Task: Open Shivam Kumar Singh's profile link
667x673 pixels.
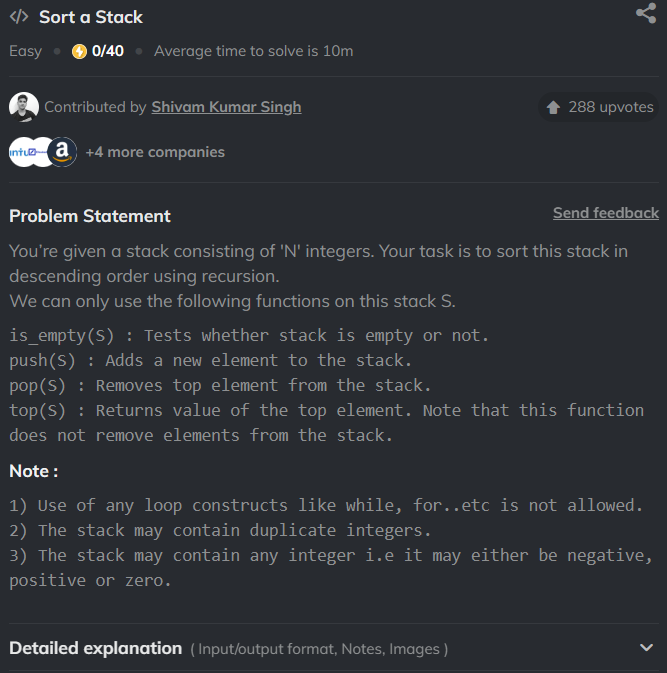Action: pos(226,107)
